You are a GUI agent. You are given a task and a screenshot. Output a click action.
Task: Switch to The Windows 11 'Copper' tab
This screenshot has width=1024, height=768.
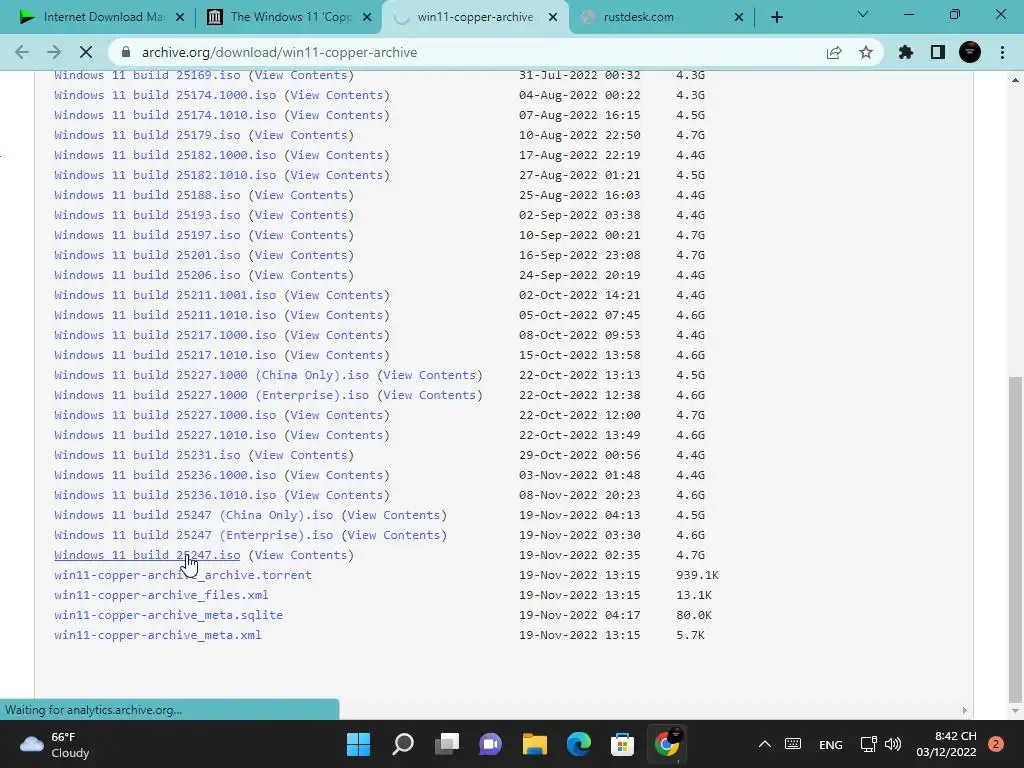pyautogui.click(x=287, y=17)
